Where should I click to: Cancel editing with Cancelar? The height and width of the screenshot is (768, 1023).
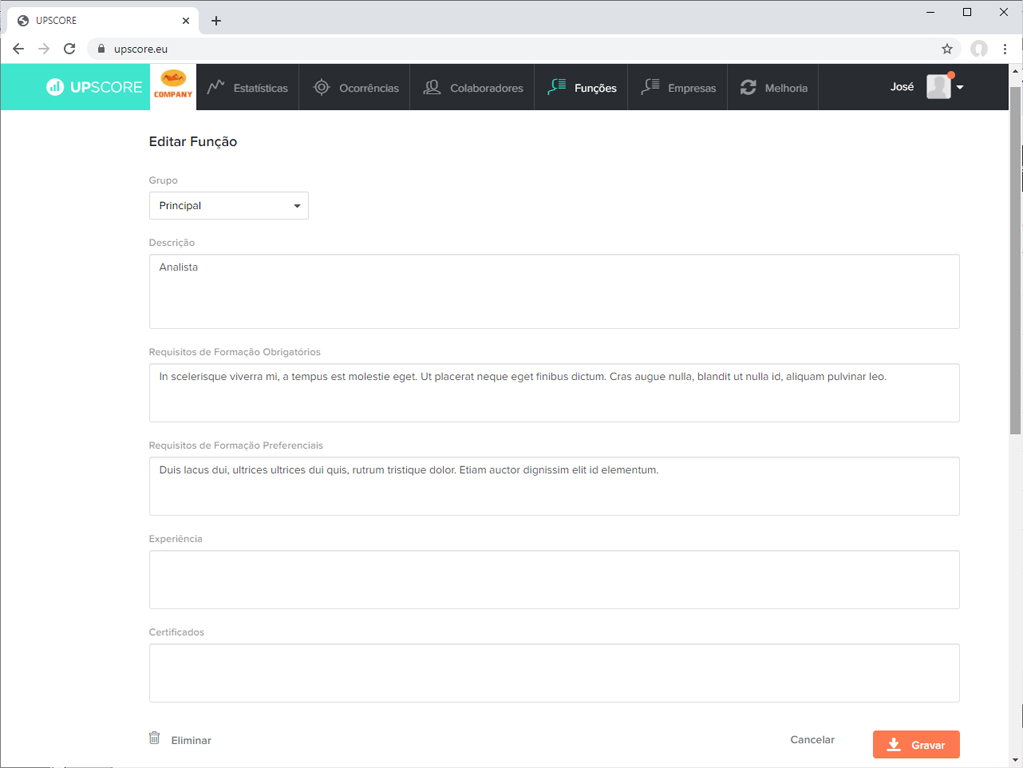[x=812, y=739]
